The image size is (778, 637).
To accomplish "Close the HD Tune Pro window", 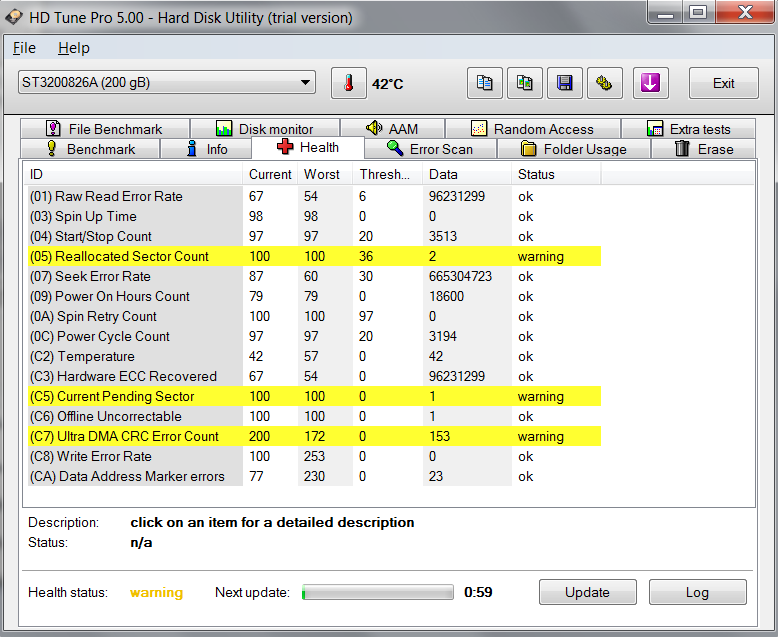I will (745, 12).
